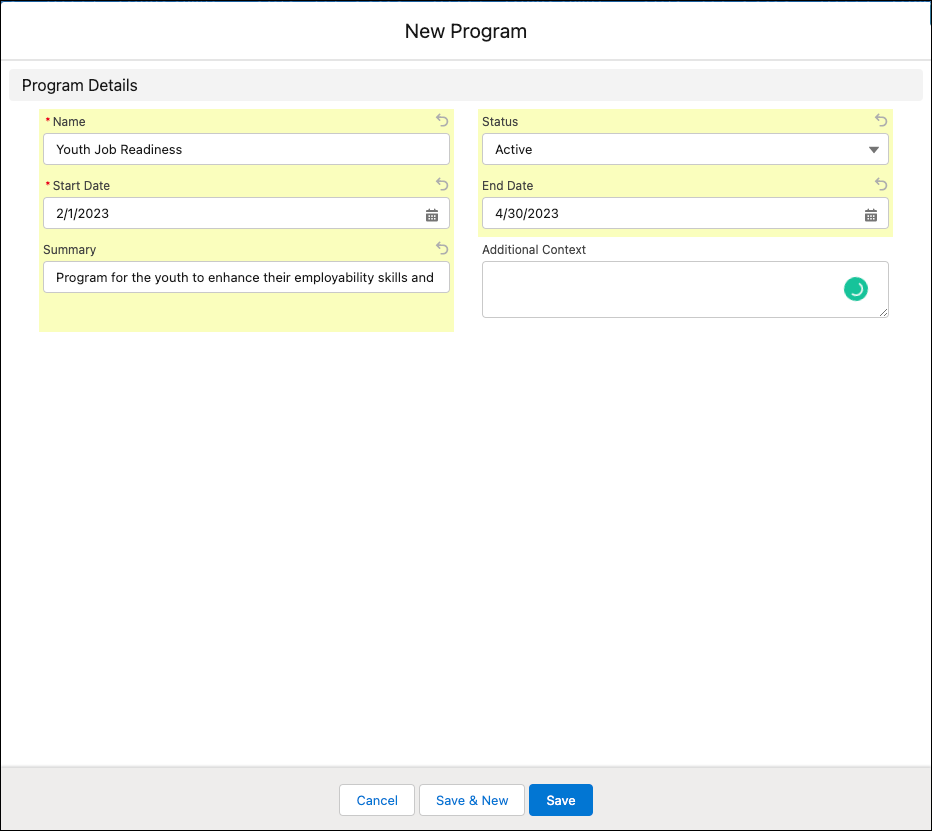This screenshot has height=831, width=932.
Task: Click the Einstein AI icon in Additional Context
Action: point(855,288)
